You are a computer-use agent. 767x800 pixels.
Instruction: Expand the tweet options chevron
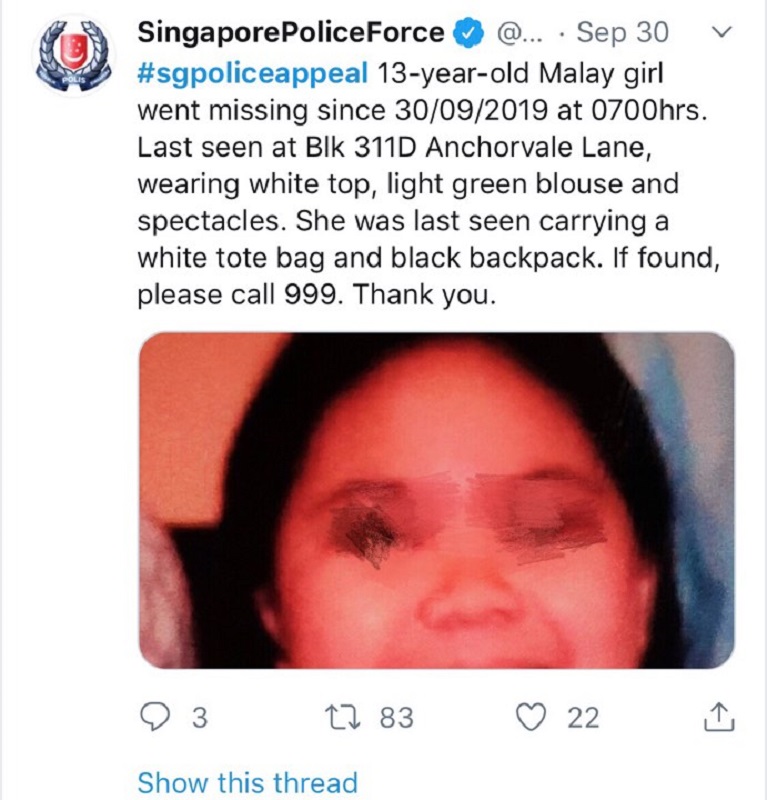(722, 32)
